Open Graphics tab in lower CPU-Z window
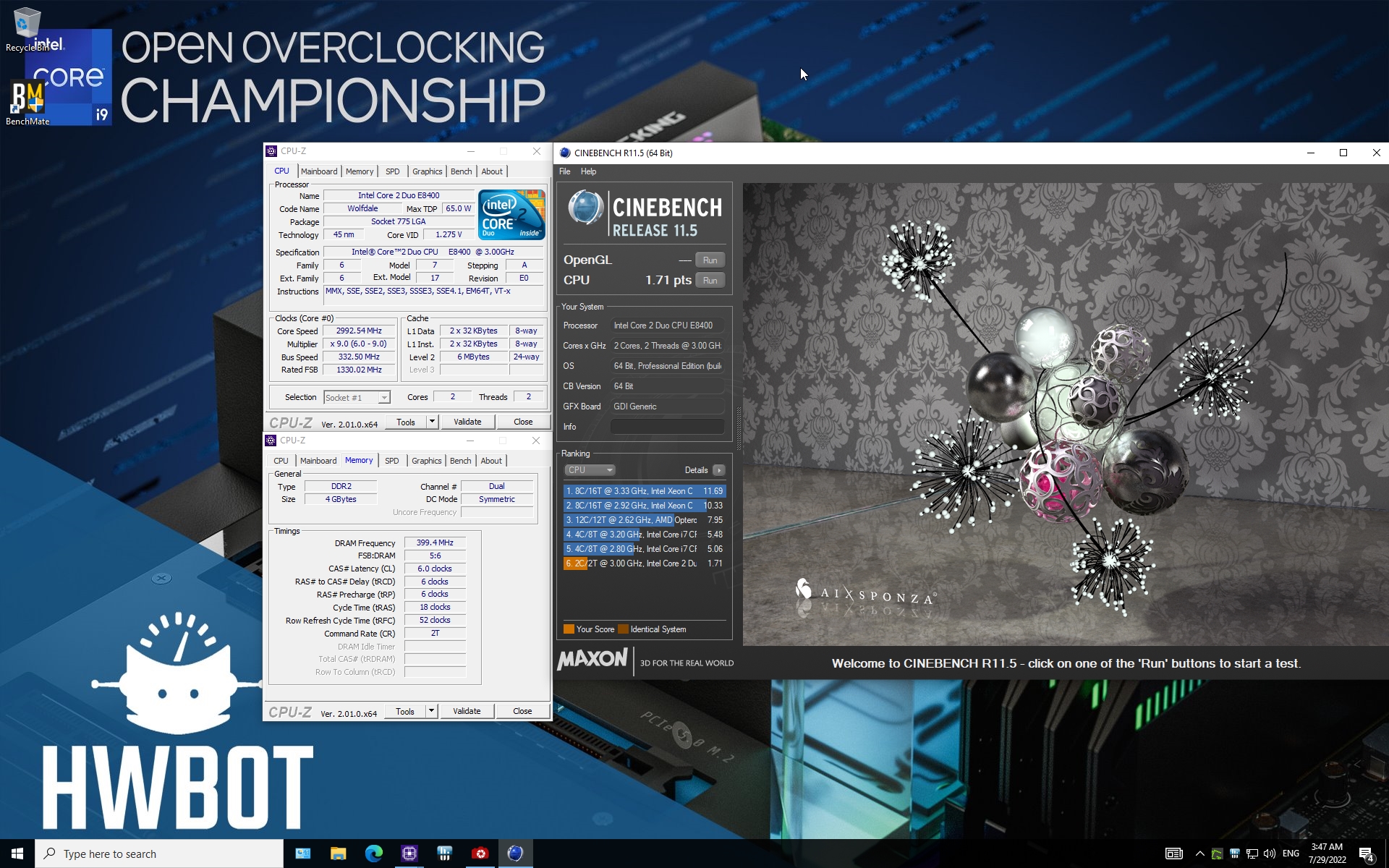 coord(427,461)
